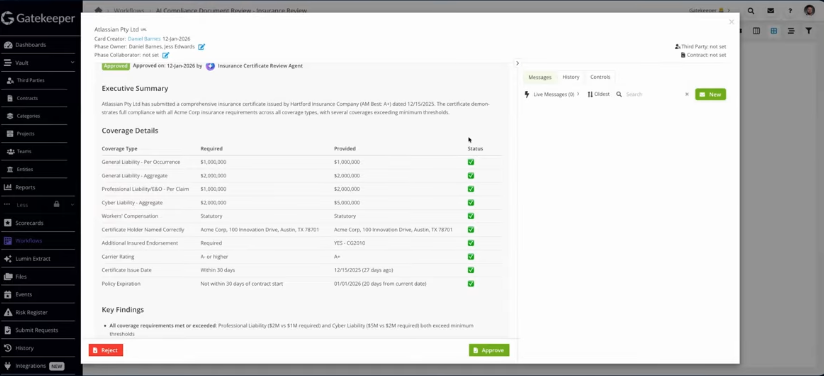Open the mail envelope icon in top bar
This screenshot has width=824, height=376.
point(770,11)
